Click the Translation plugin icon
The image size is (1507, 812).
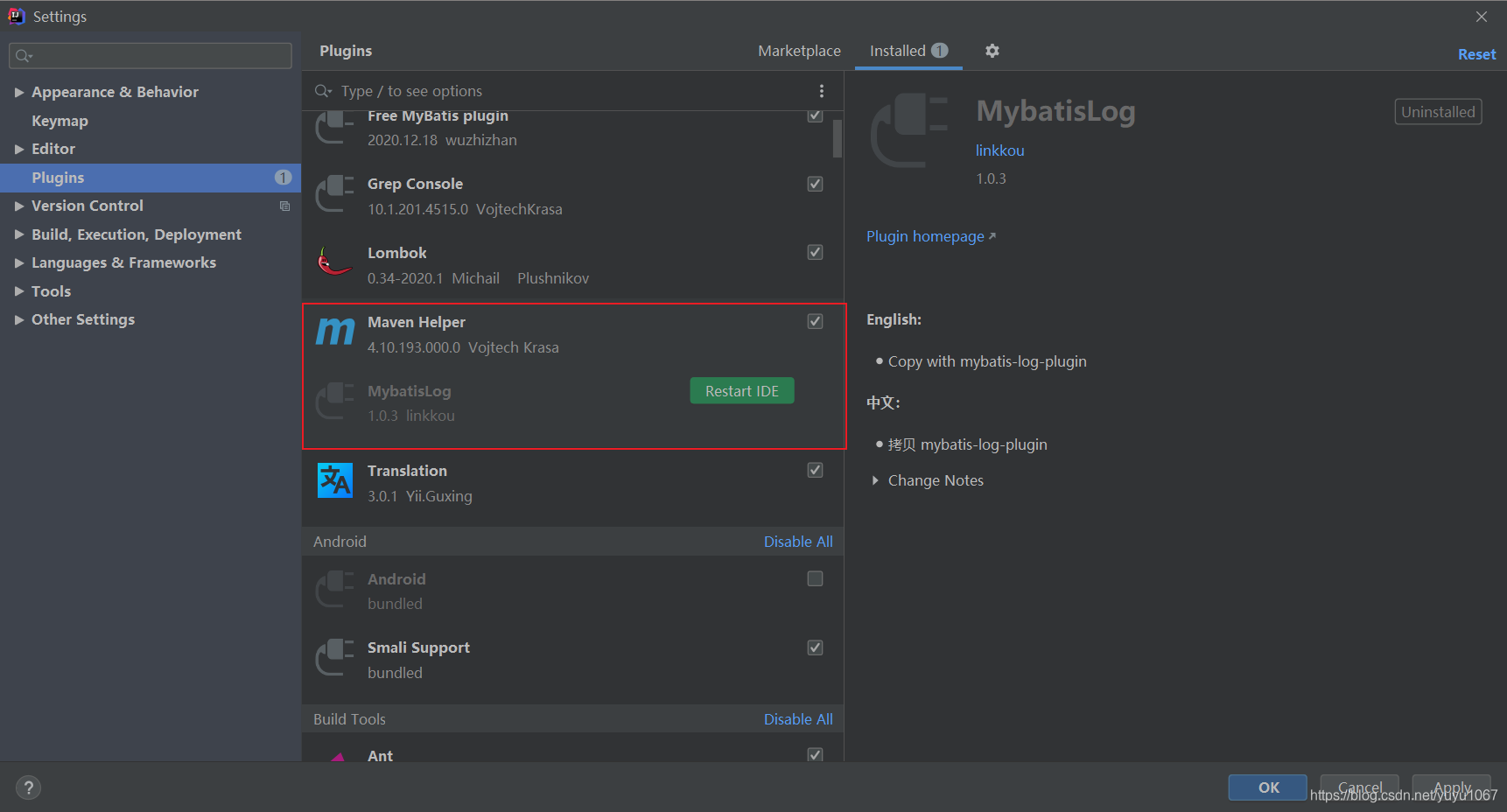333,480
